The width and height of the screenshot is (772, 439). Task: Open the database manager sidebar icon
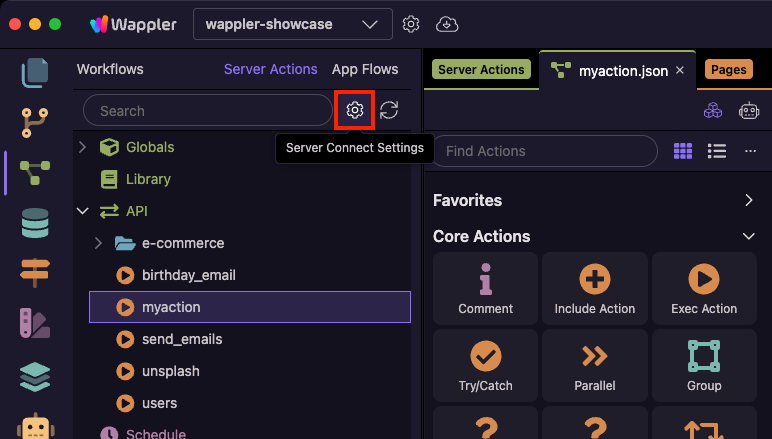[35, 221]
